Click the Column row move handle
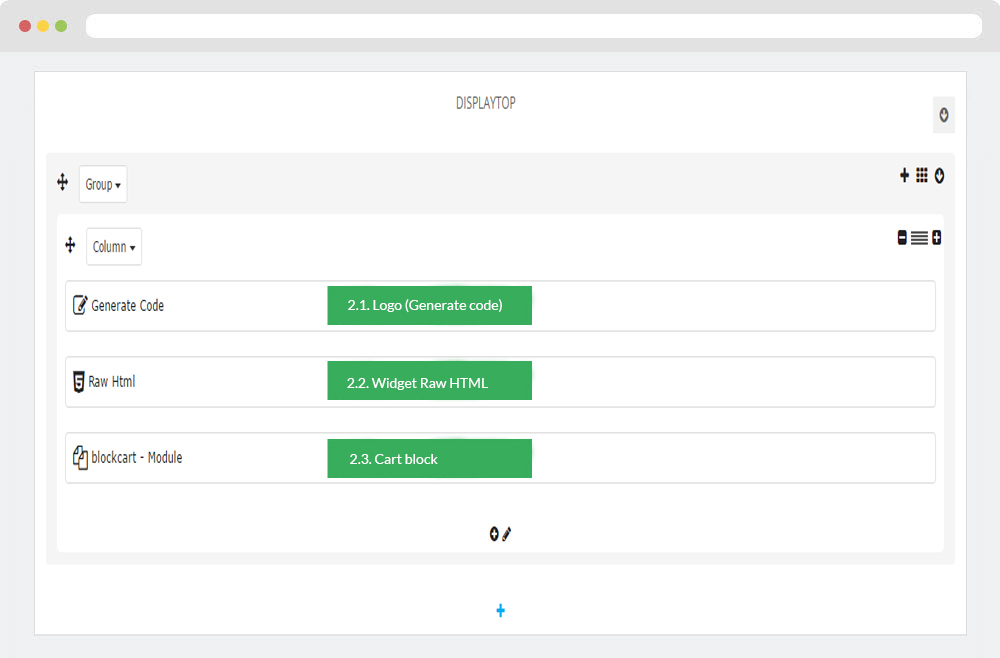1000x658 pixels. [x=70, y=245]
